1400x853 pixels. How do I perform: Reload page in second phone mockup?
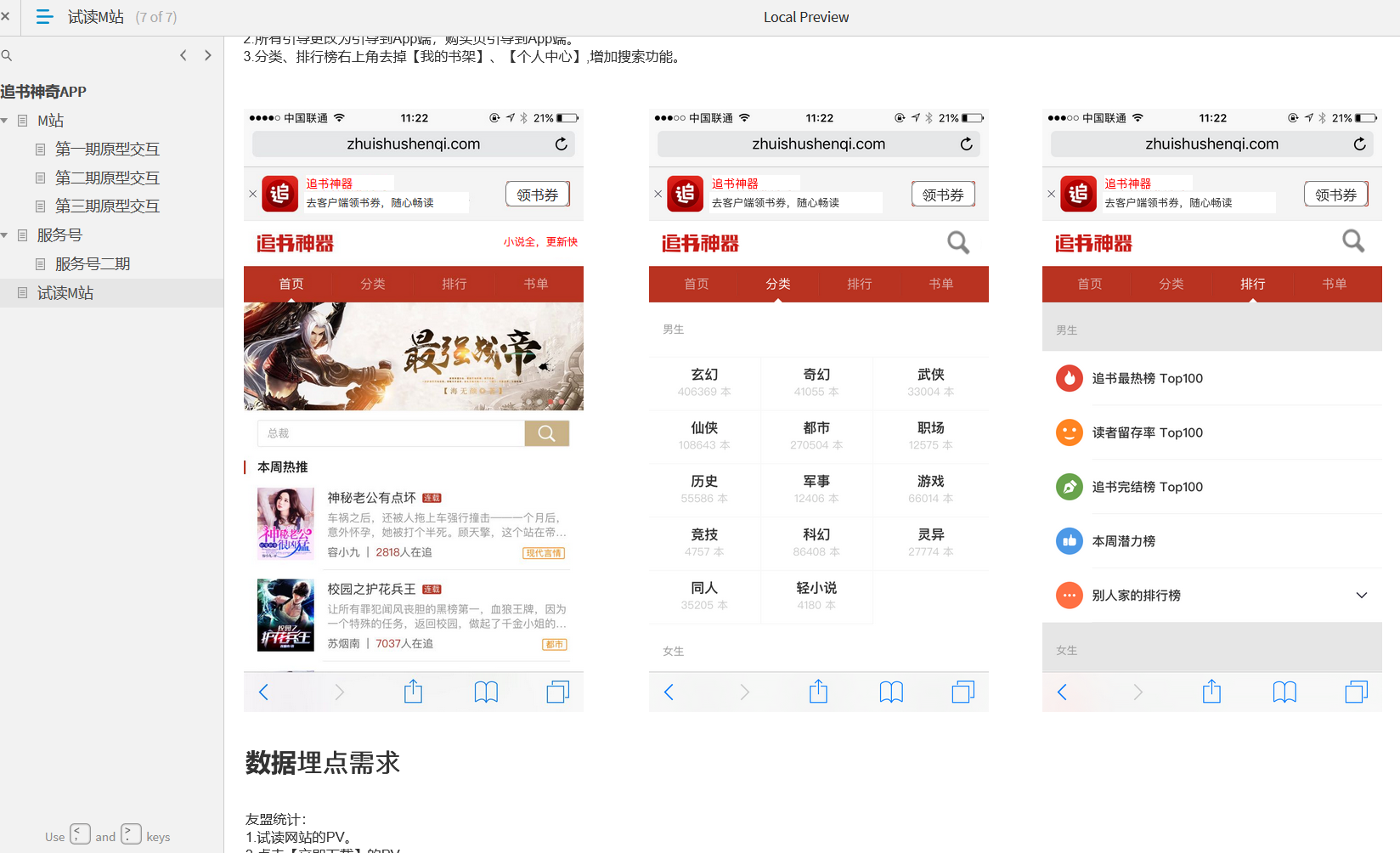tap(967, 144)
